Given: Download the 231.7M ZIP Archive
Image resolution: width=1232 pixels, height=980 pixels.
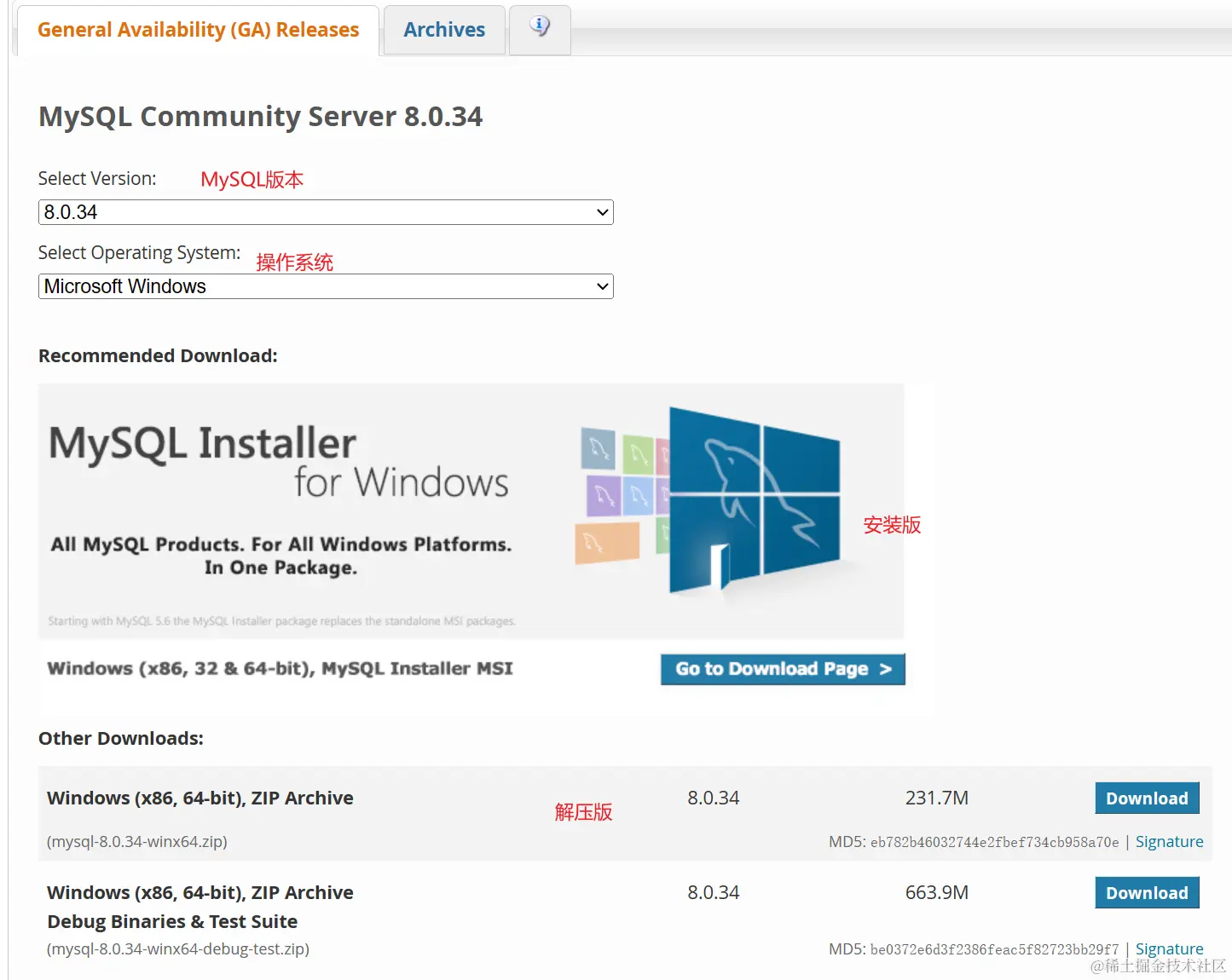Looking at the screenshot, I should point(1147,798).
